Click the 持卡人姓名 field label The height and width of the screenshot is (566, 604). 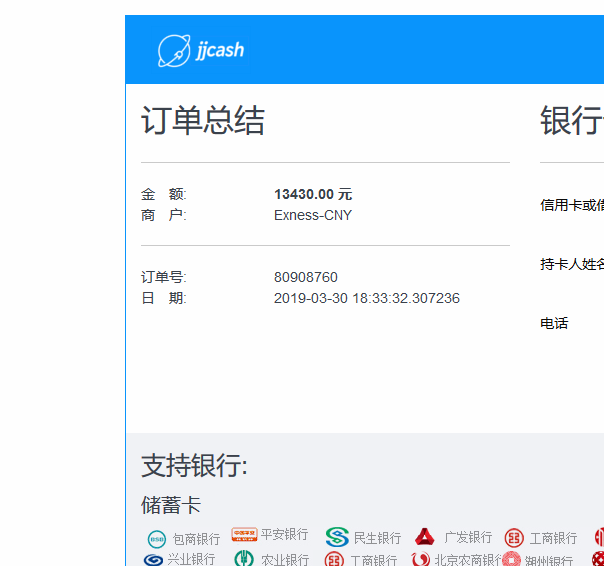pos(572,264)
